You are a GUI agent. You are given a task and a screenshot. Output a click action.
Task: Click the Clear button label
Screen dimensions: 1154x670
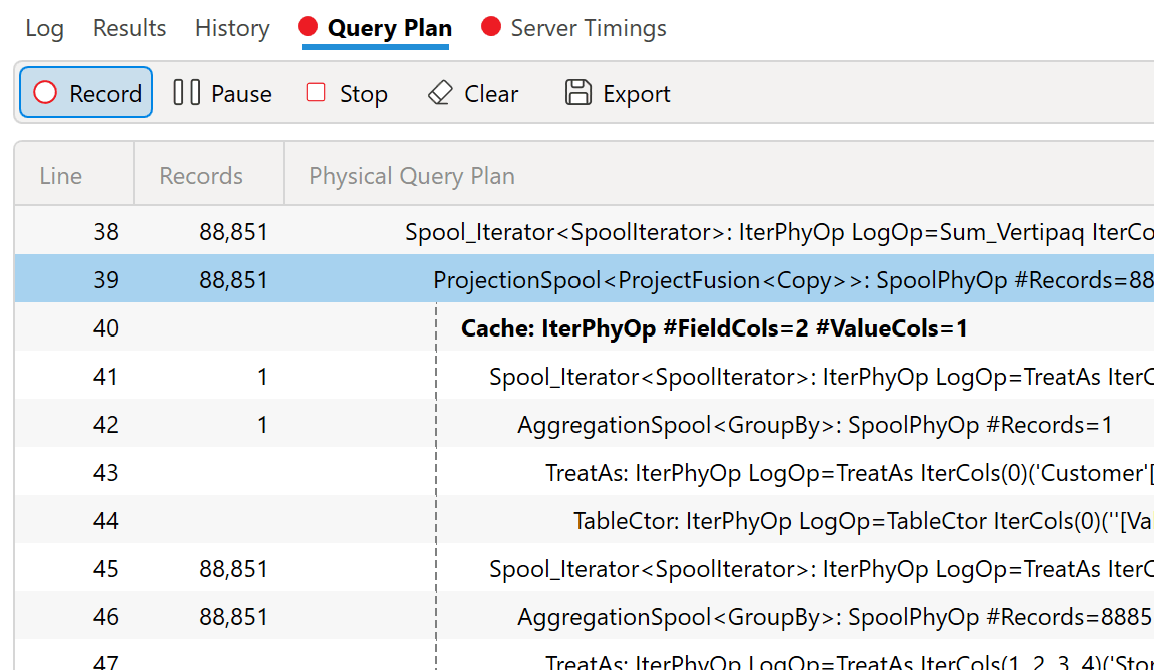(x=491, y=94)
